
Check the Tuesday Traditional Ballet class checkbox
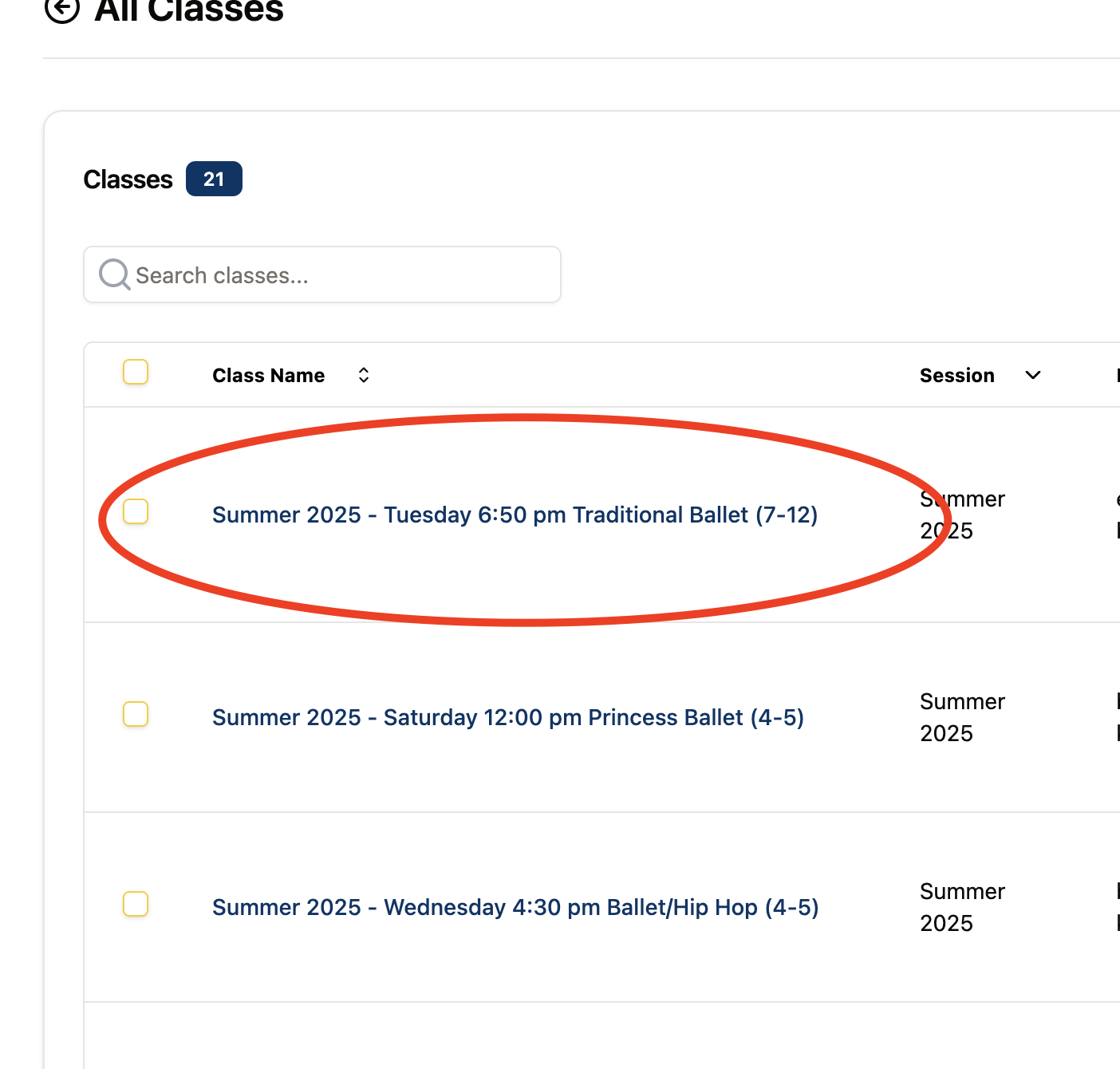(136, 511)
